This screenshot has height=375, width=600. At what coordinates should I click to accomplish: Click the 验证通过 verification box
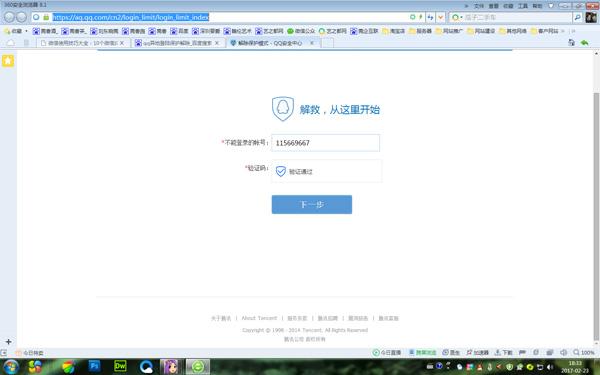[326, 171]
